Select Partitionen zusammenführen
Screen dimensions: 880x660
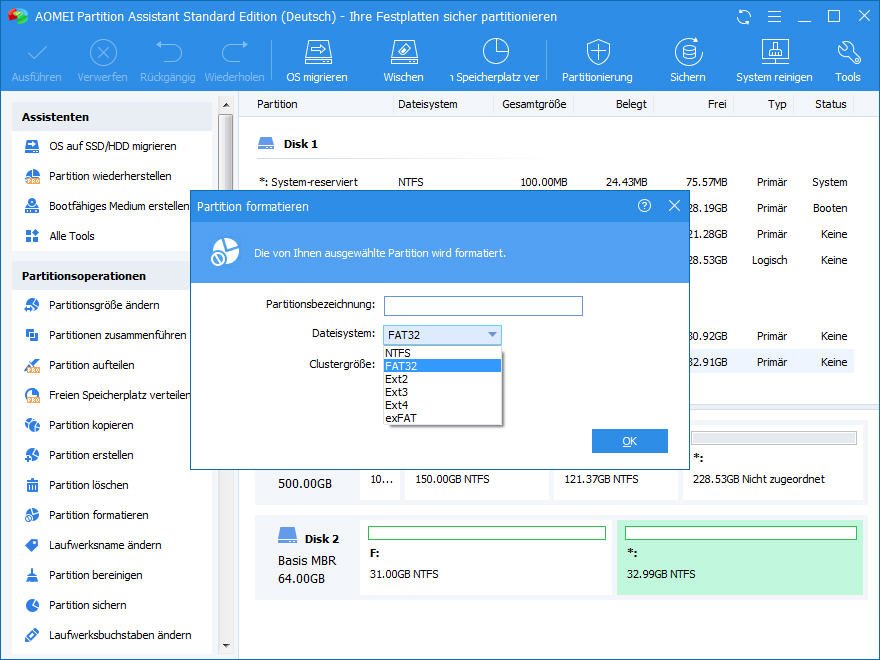click(x=106, y=335)
